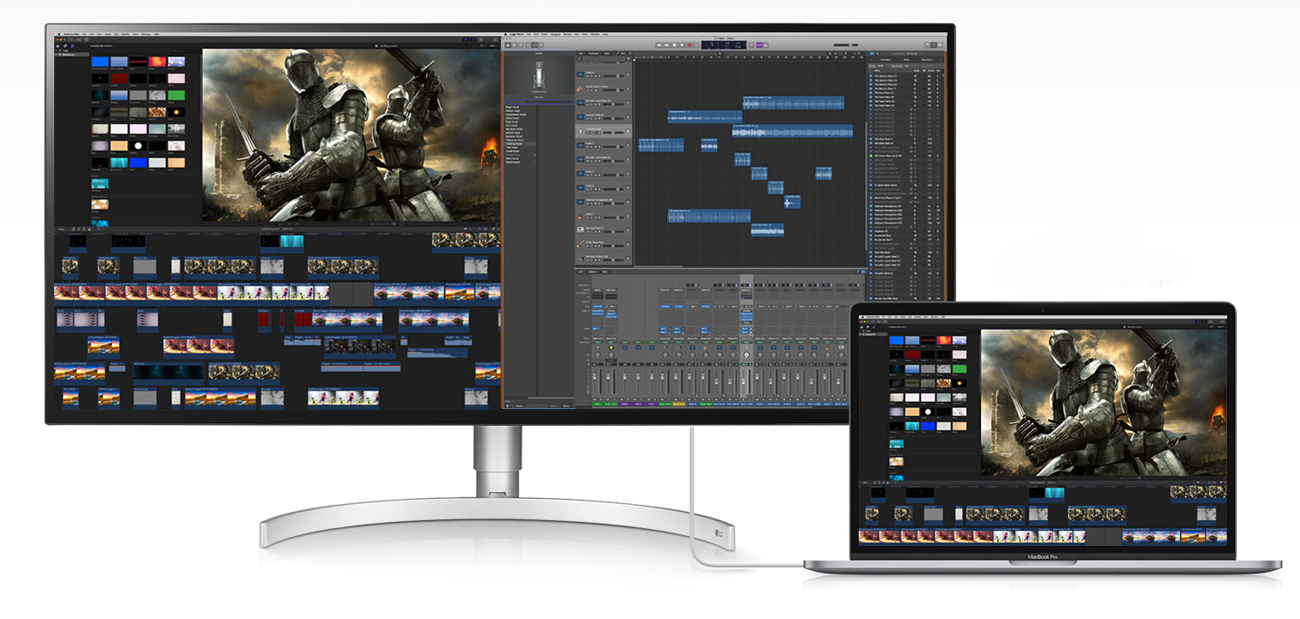
Task: Click pan knob on Logic's selected track header
Action: click(x=628, y=131)
